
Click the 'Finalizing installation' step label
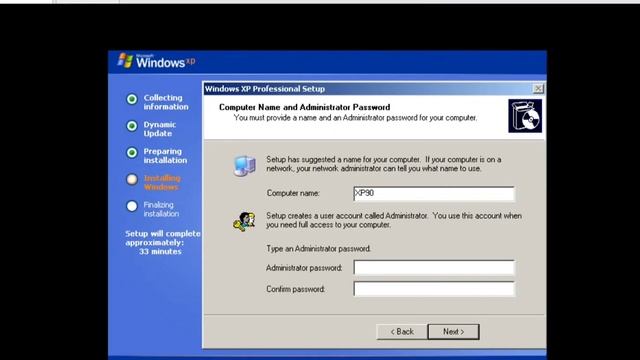pyautogui.click(x=161, y=209)
